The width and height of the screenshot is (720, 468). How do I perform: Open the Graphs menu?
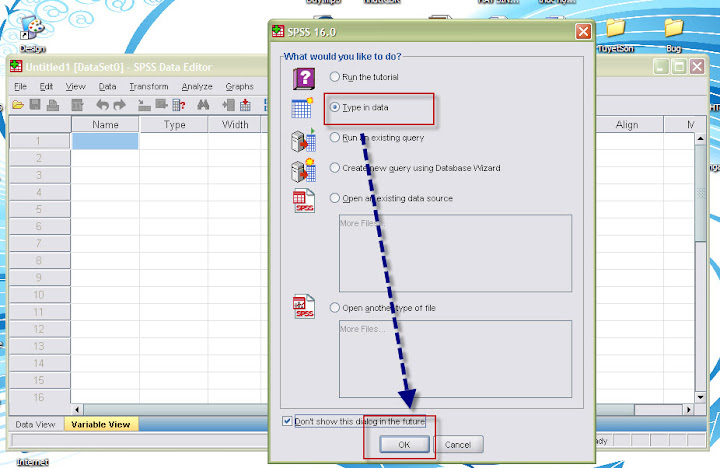tap(239, 86)
